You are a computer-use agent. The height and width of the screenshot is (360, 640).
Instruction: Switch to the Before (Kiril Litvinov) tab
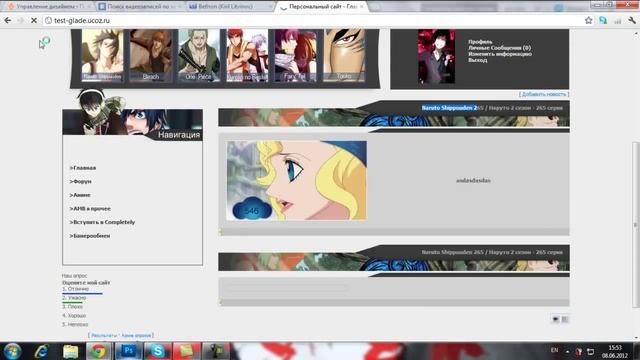tap(229, 7)
